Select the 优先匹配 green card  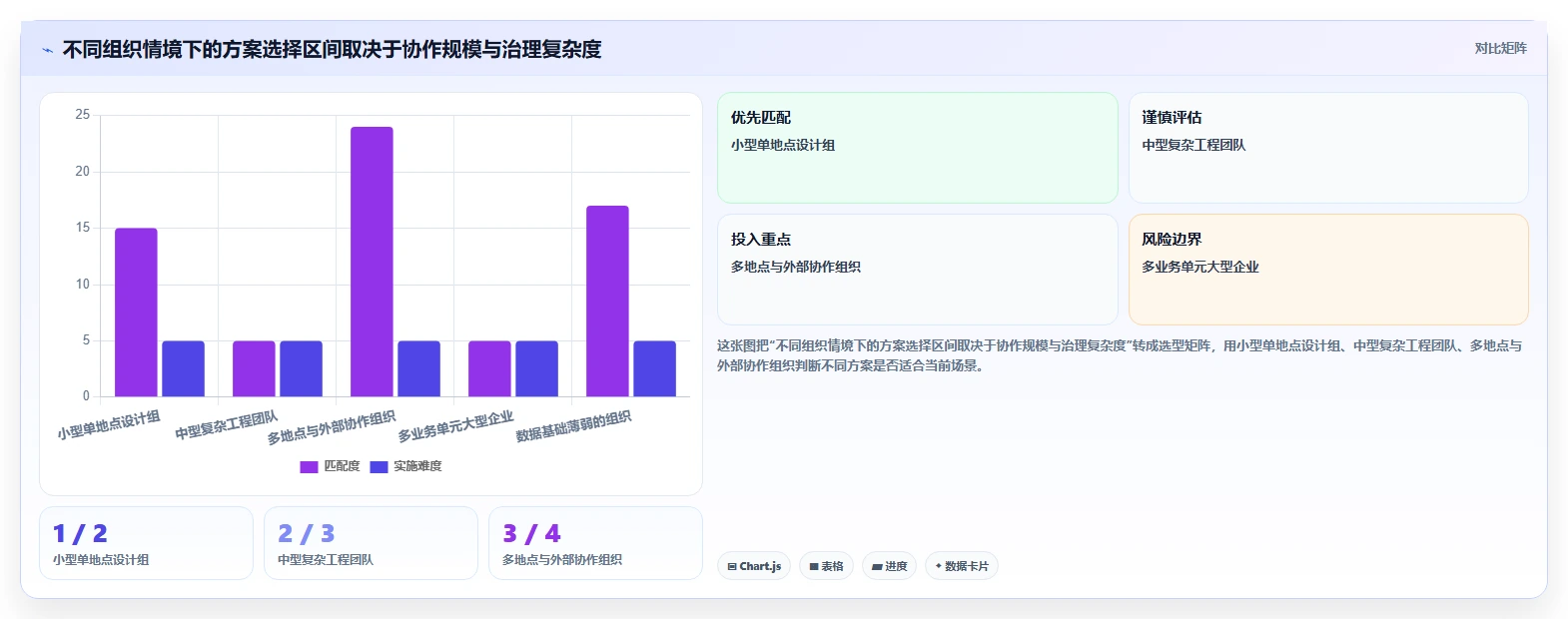[x=917, y=148]
